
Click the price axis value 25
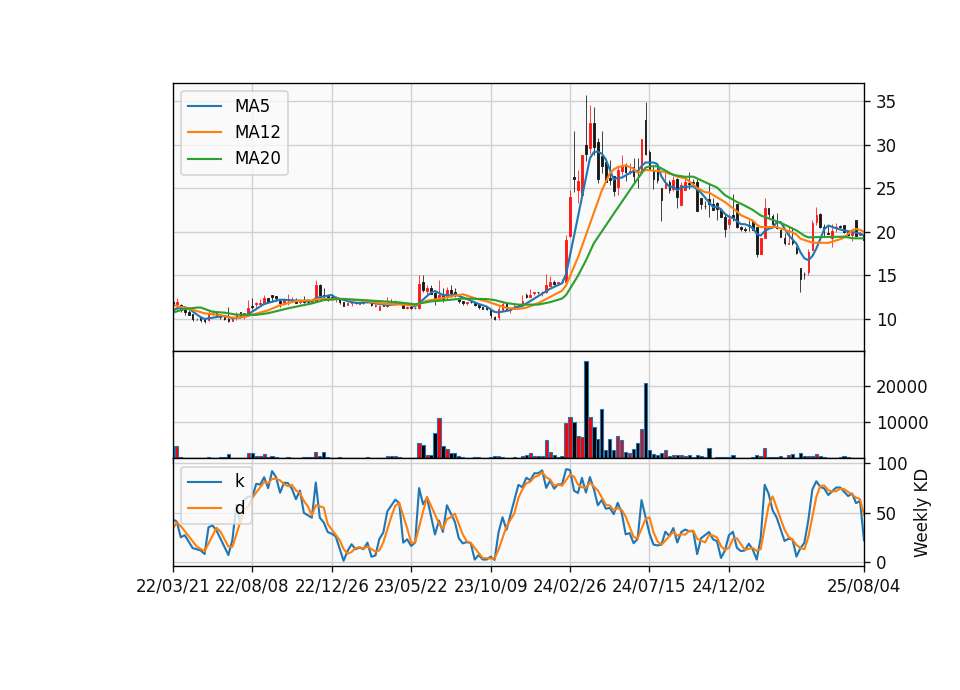coord(885,189)
